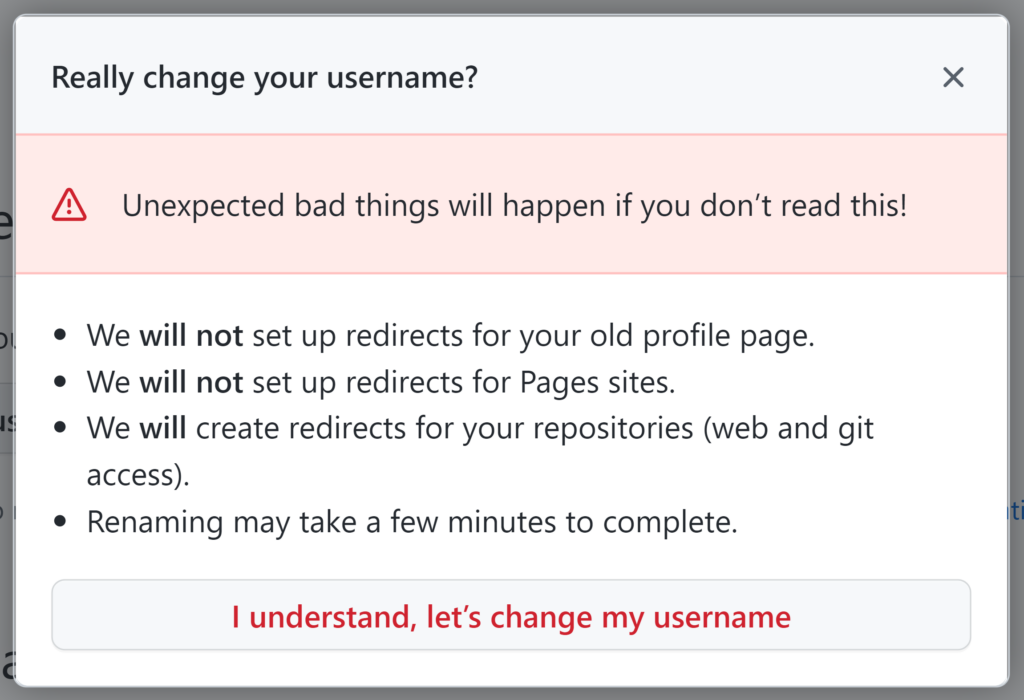The image size is (1024, 700).
Task: Click the bullet before the repositories line
Action: coord(62,430)
